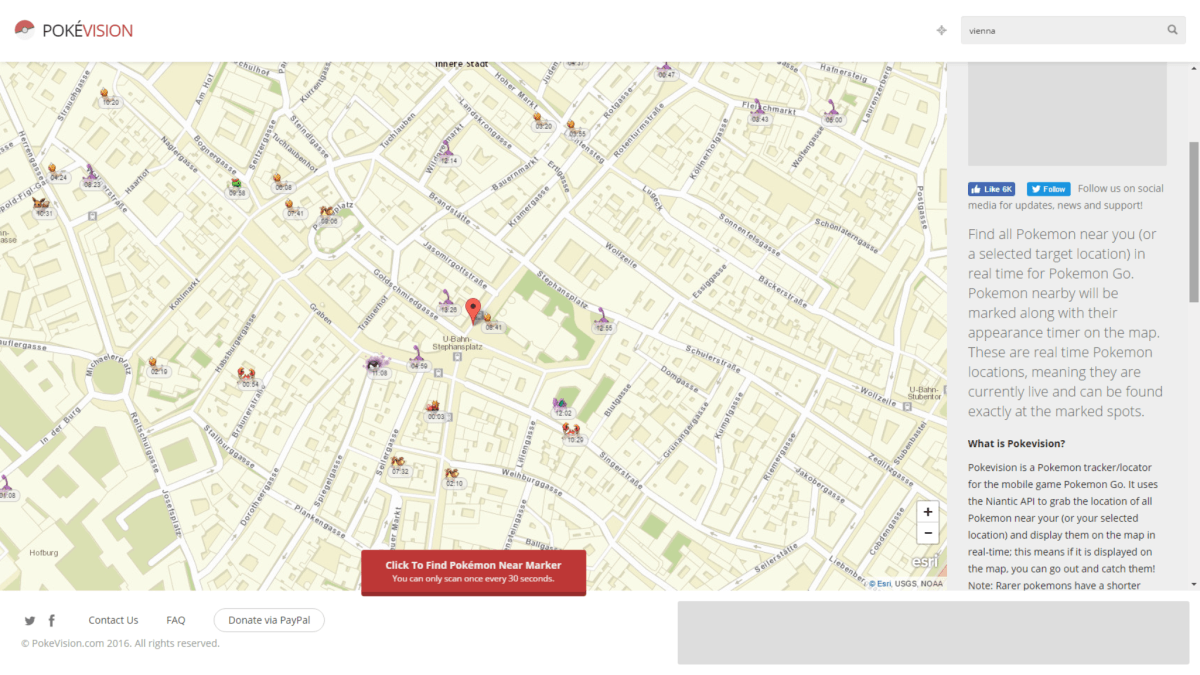
Task: Open the Contact Us link
Action: pyautogui.click(x=113, y=620)
